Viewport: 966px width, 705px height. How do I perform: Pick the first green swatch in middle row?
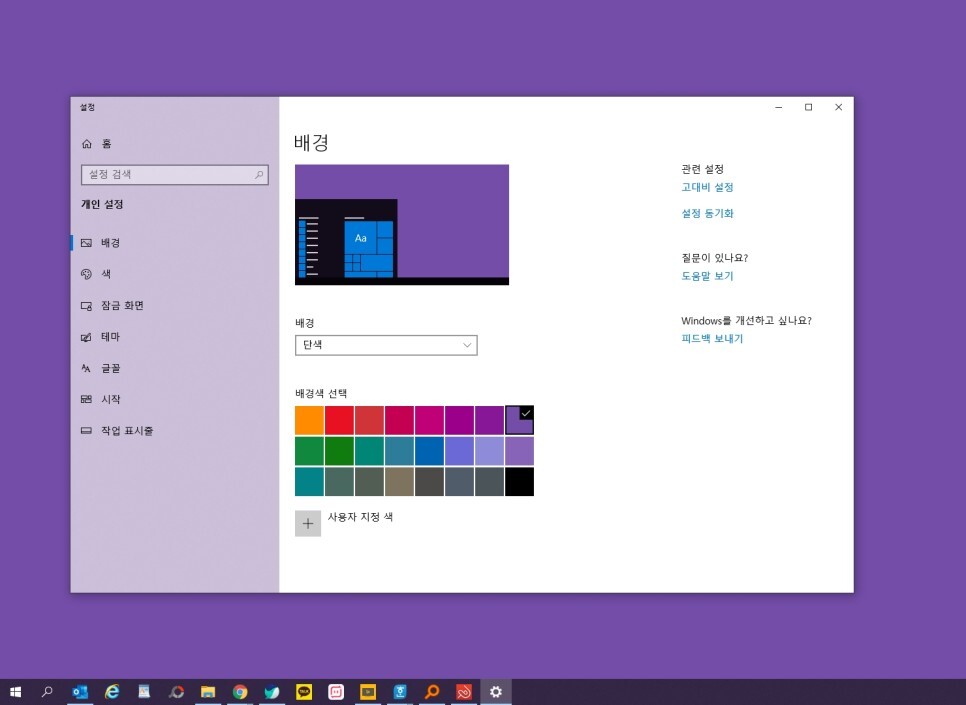tap(309, 451)
